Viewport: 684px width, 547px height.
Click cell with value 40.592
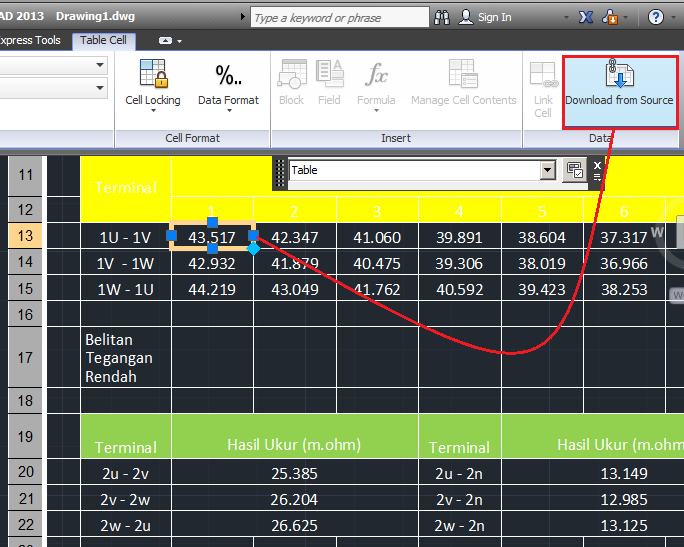[460, 290]
